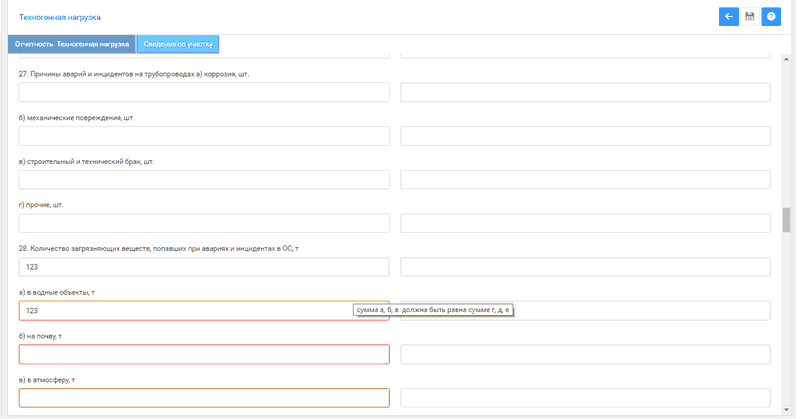Screen dimensions: 796x419
Task: Select first field under 'в) строительный и технический брак'
Action: [x=204, y=180]
